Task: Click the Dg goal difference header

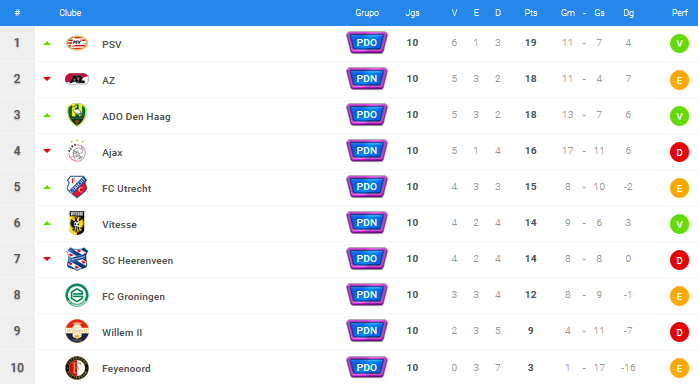Action: point(628,13)
